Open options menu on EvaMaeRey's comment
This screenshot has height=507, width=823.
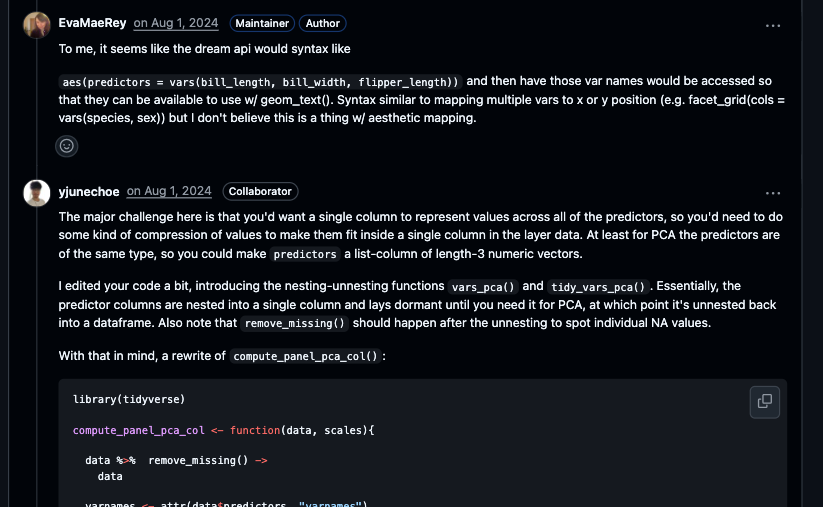tap(773, 24)
